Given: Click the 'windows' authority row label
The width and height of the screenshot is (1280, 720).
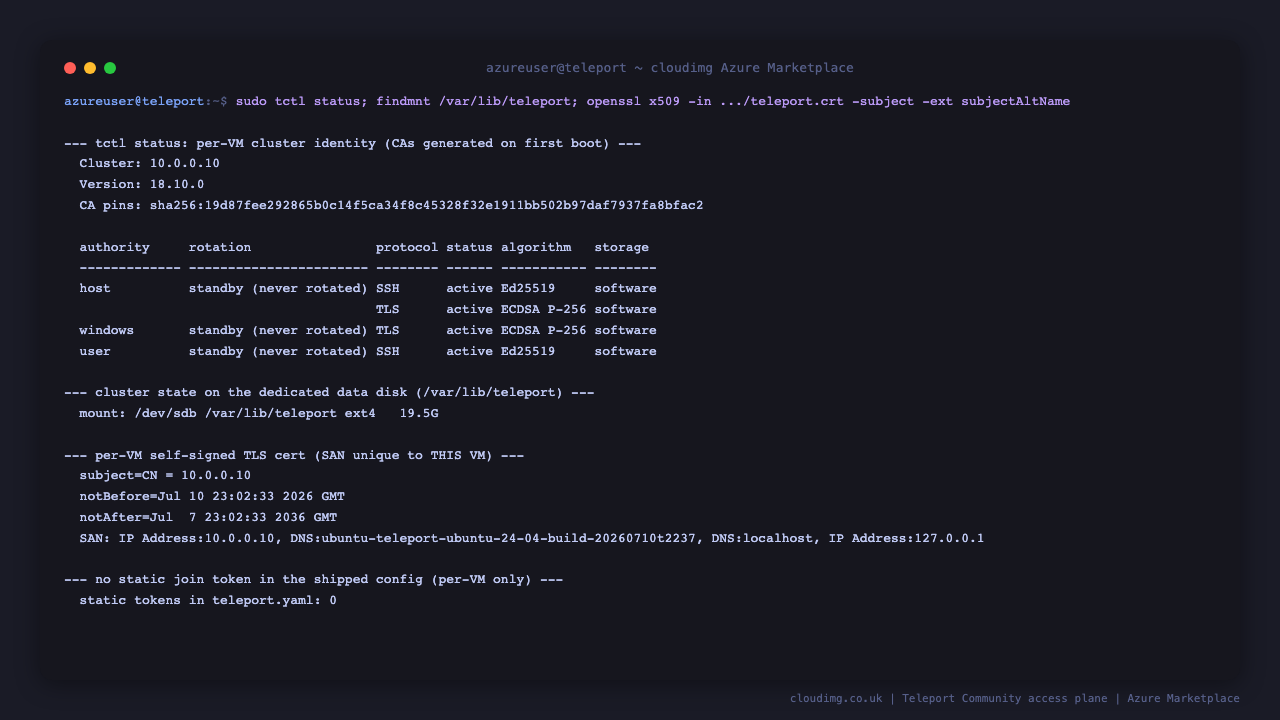Looking at the screenshot, I should click(x=107, y=330).
